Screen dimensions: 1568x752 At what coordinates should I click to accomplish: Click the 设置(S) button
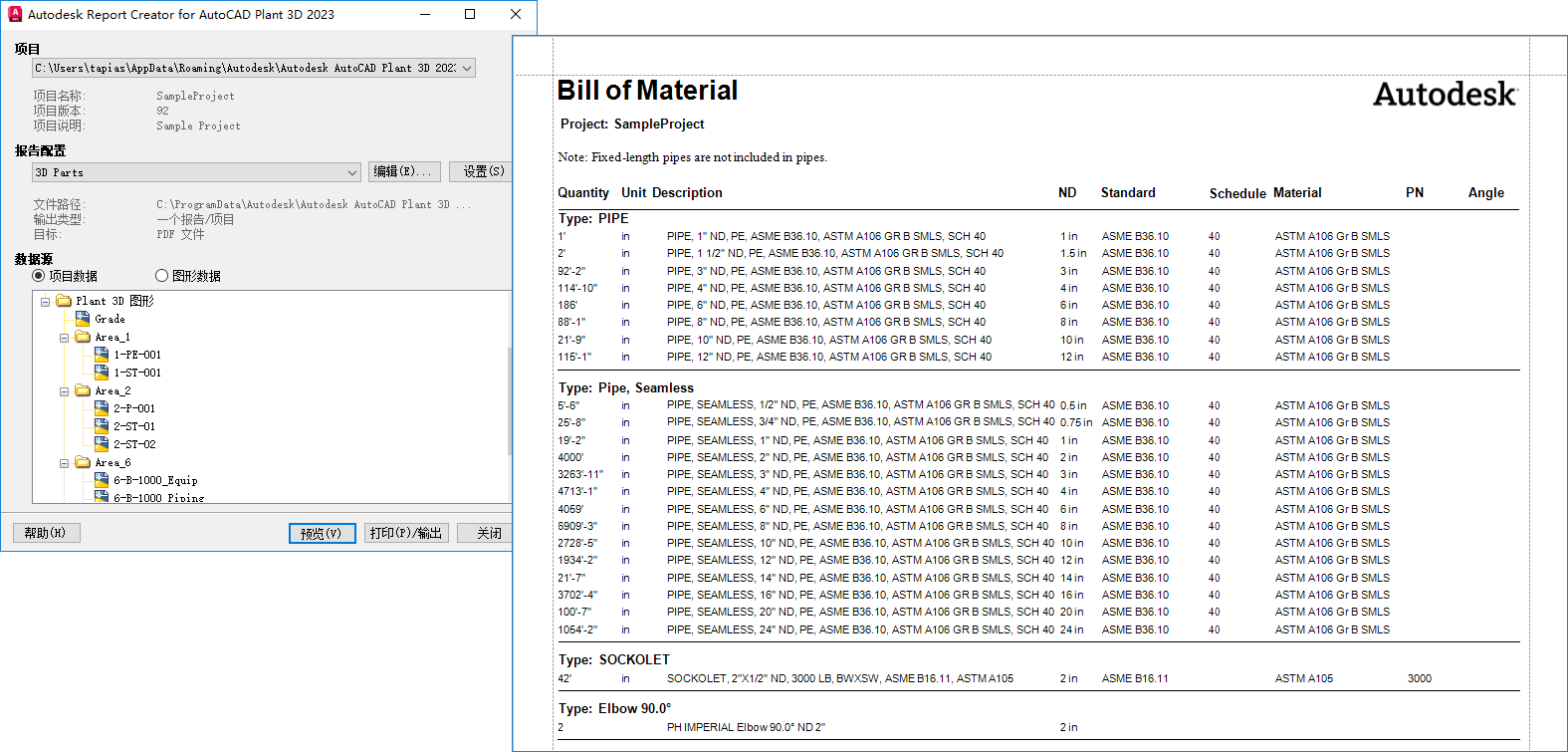click(481, 171)
